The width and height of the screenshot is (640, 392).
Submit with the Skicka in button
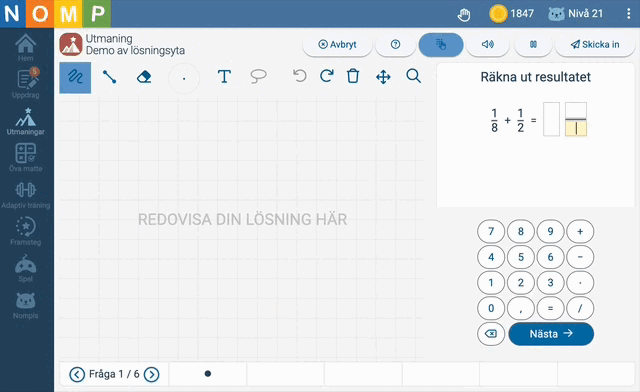[595, 45]
